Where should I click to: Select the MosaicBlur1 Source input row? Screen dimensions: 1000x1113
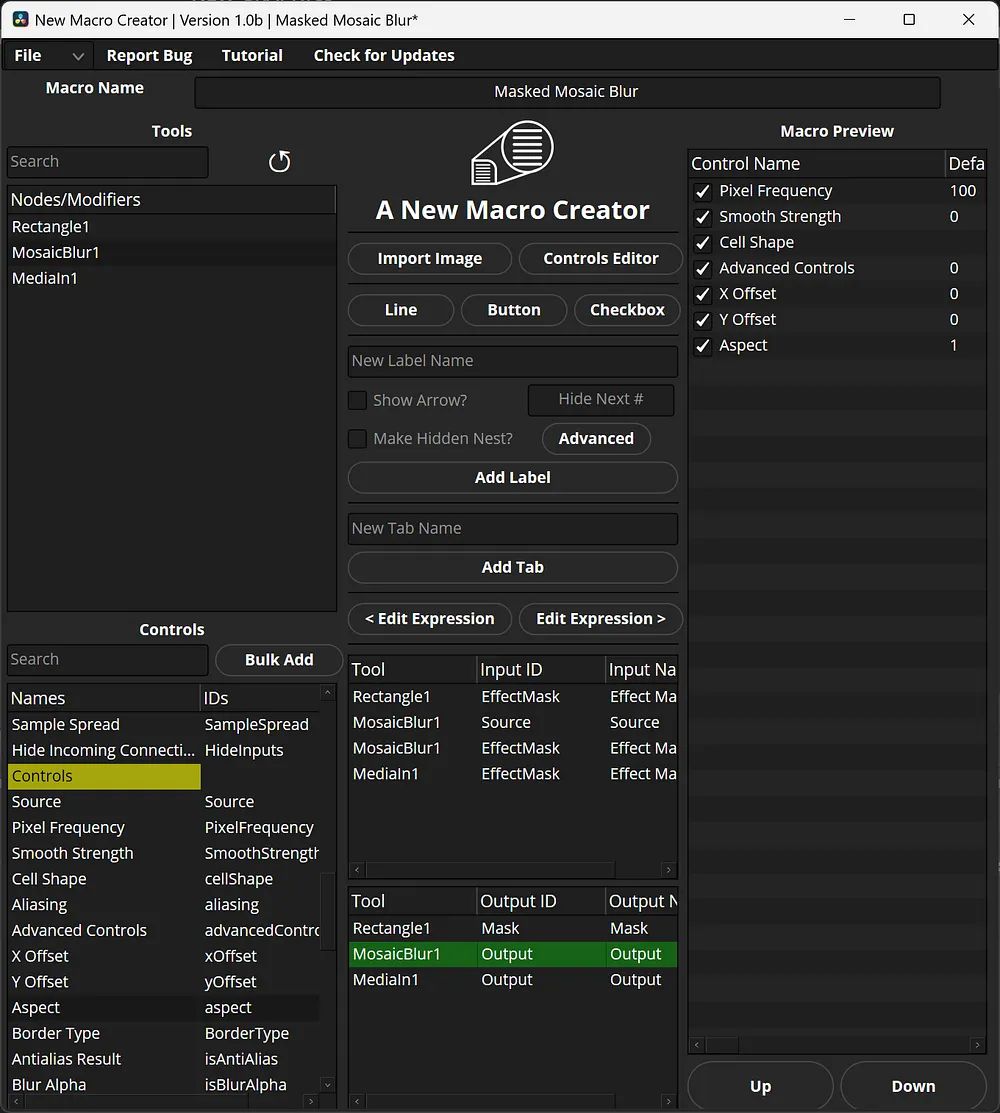tap(512, 723)
